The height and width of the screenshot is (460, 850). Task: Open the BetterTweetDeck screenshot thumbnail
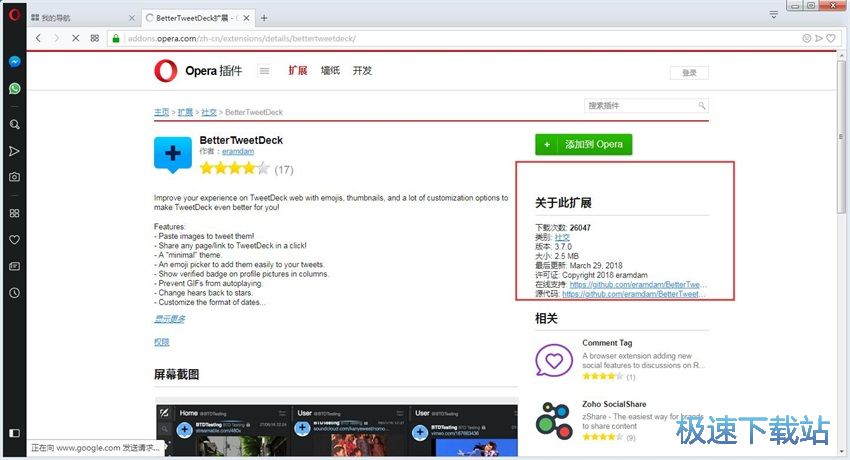tap(337, 430)
